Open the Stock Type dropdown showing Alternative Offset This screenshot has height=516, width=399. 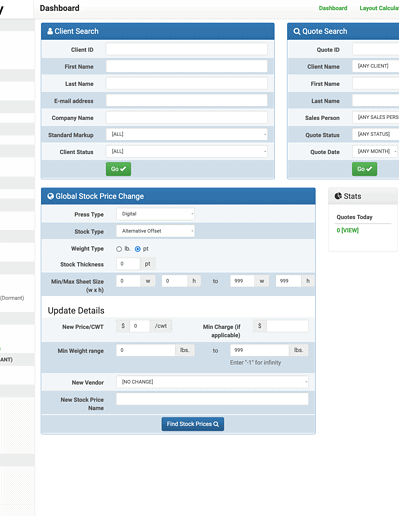pyautogui.click(x=155, y=231)
